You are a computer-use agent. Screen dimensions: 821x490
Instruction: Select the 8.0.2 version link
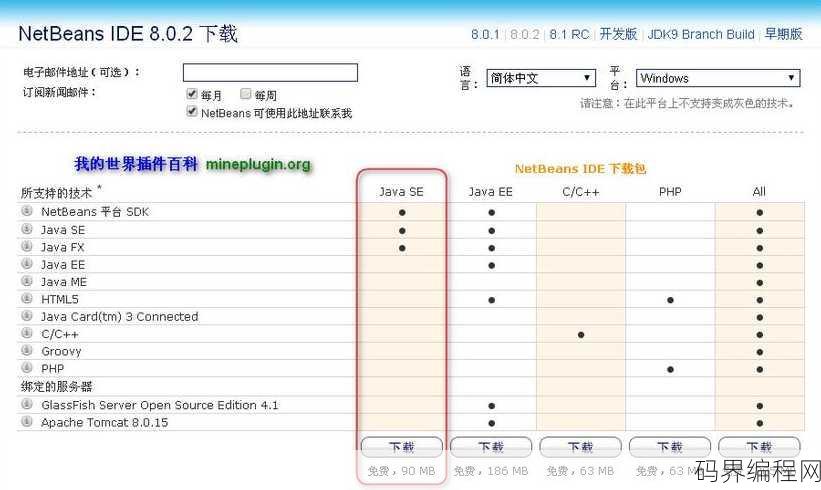(525, 35)
